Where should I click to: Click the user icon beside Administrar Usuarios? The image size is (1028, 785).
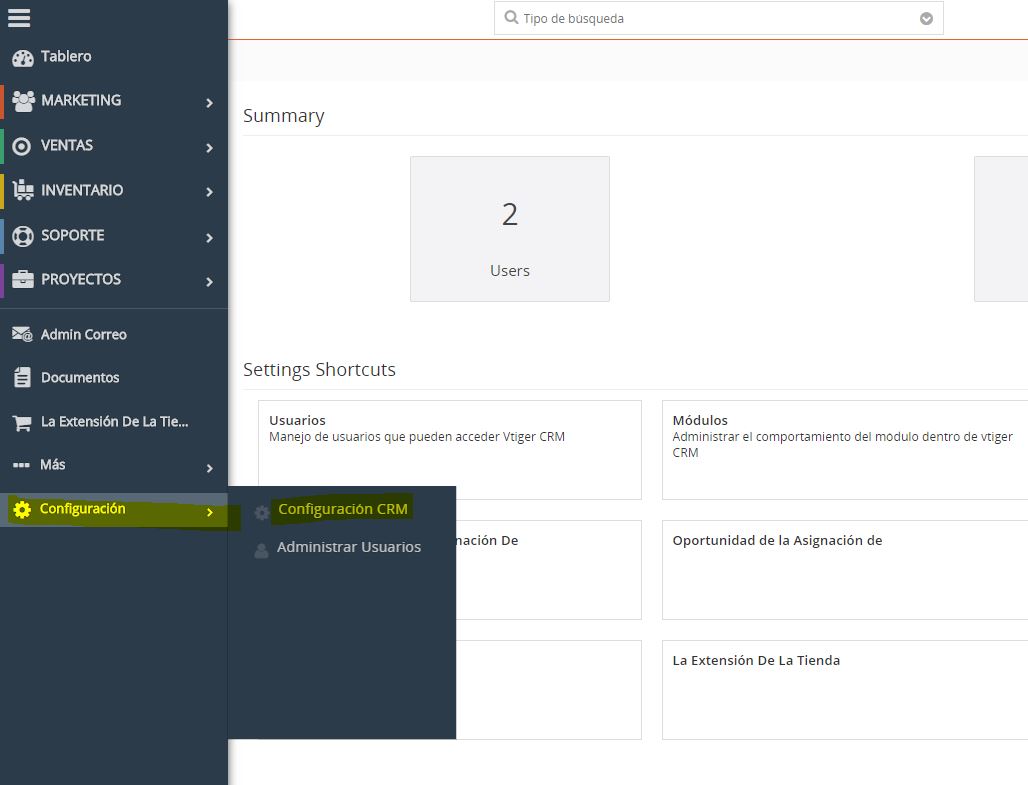[261, 550]
